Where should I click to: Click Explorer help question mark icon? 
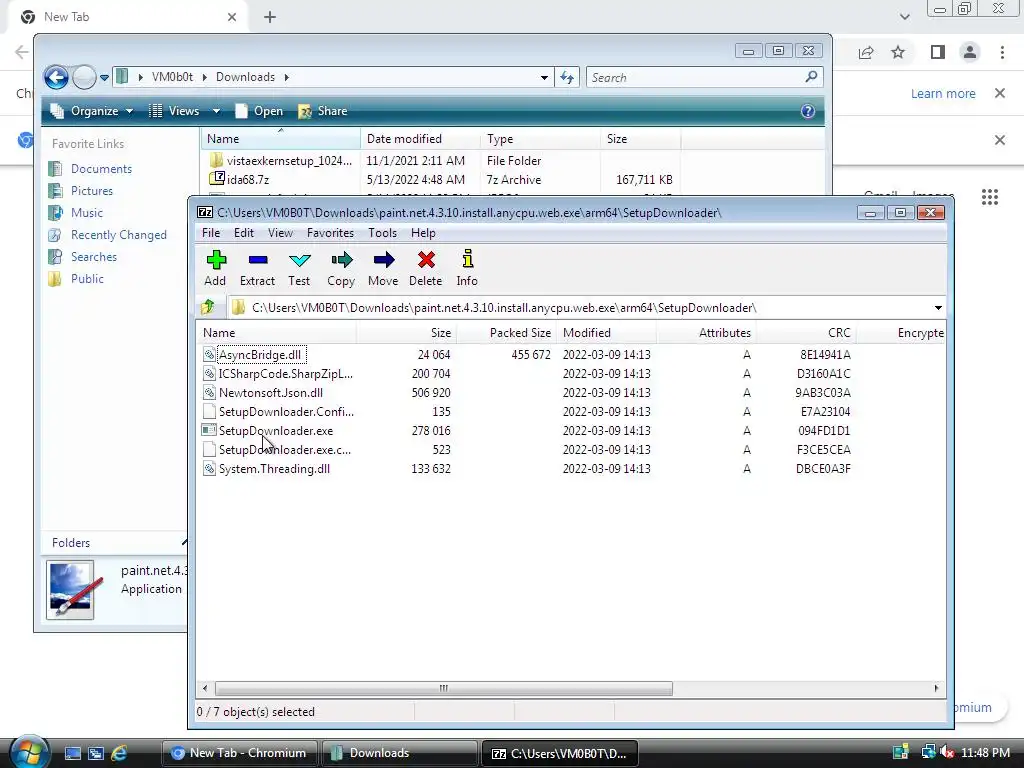point(808,111)
